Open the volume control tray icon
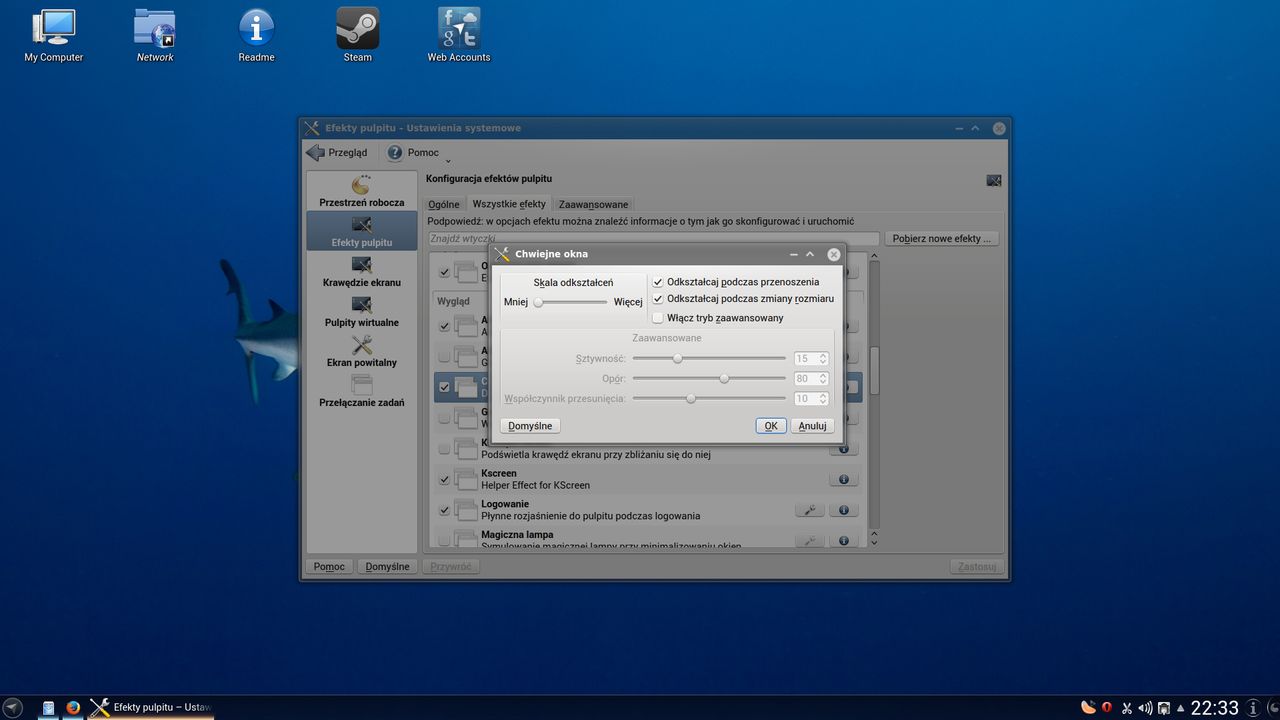 1145,708
